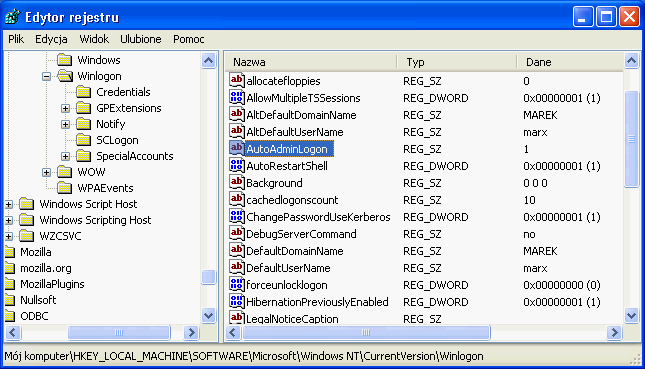
Task: Select the mozilla.org key
Action: point(46,268)
